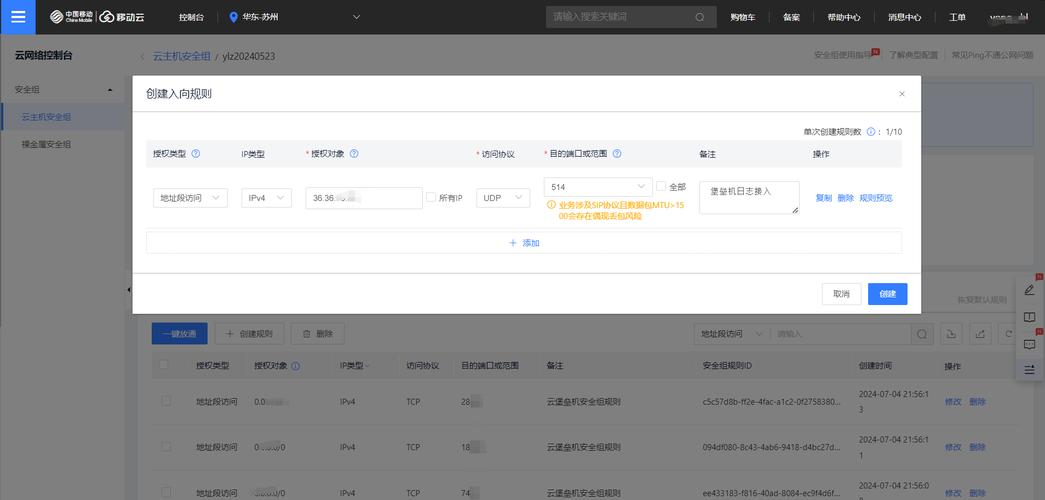The image size is (1045, 500).
Task: Click the rule list search icon
Action: click(x=921, y=334)
